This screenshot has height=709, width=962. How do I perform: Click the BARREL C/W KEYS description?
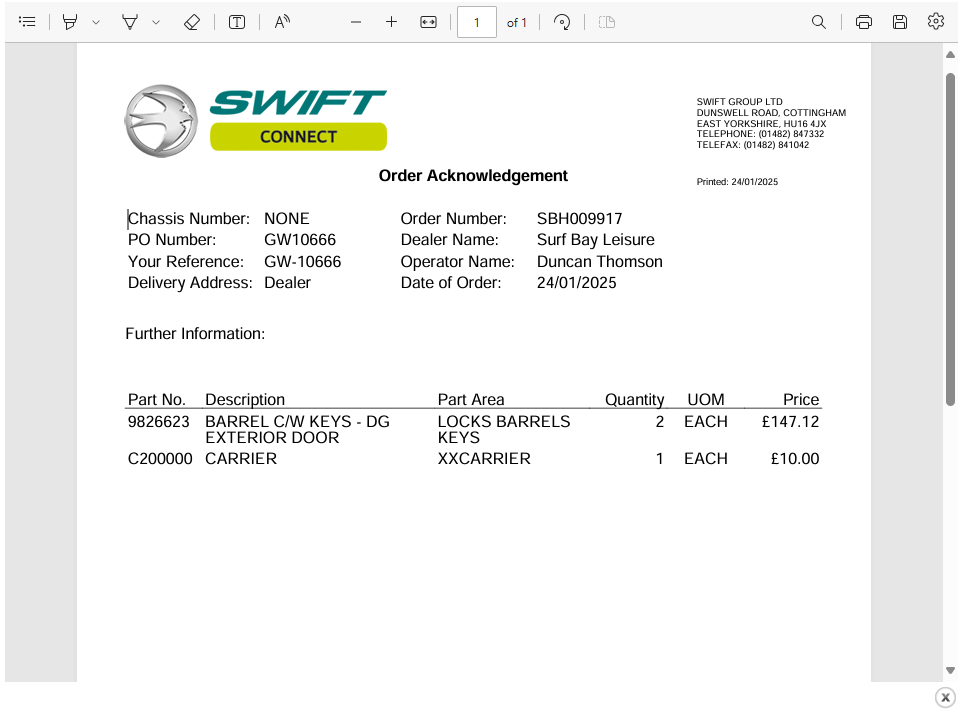297,429
